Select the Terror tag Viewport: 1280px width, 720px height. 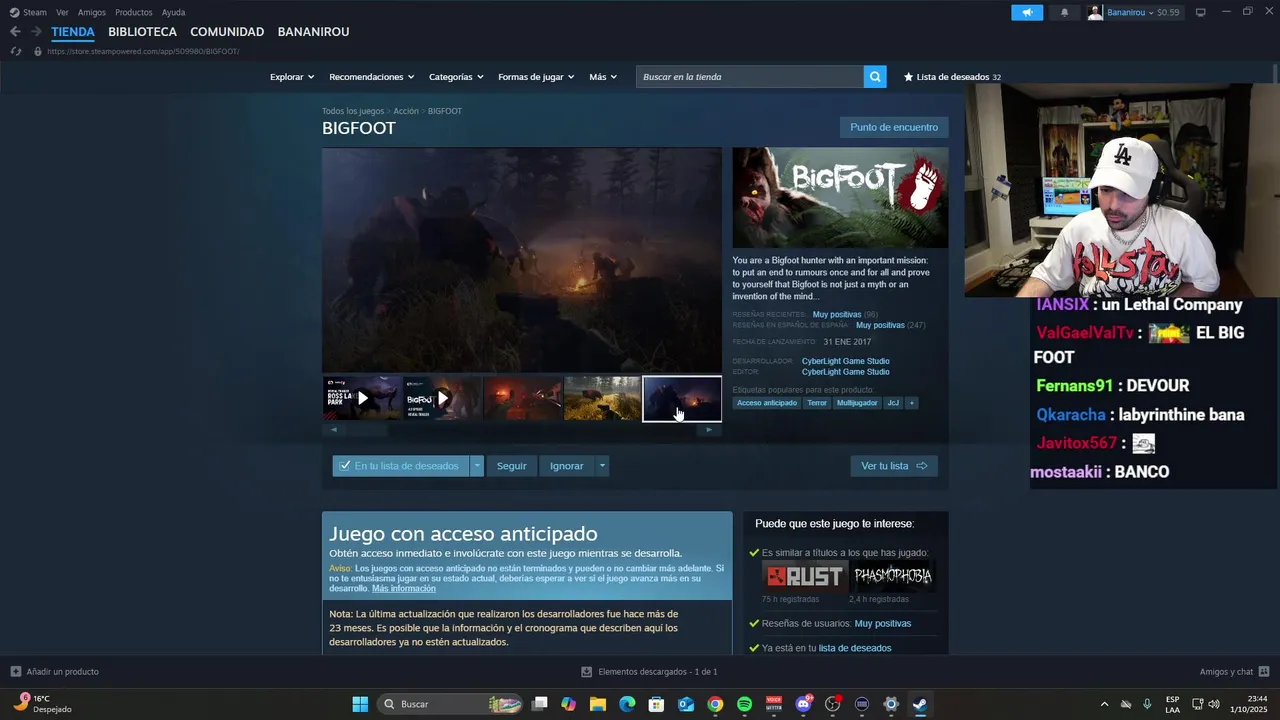pyautogui.click(x=817, y=403)
